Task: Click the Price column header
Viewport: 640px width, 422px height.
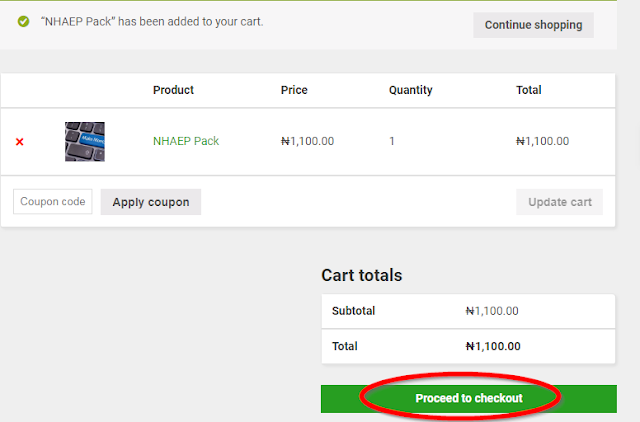Action: (296, 90)
